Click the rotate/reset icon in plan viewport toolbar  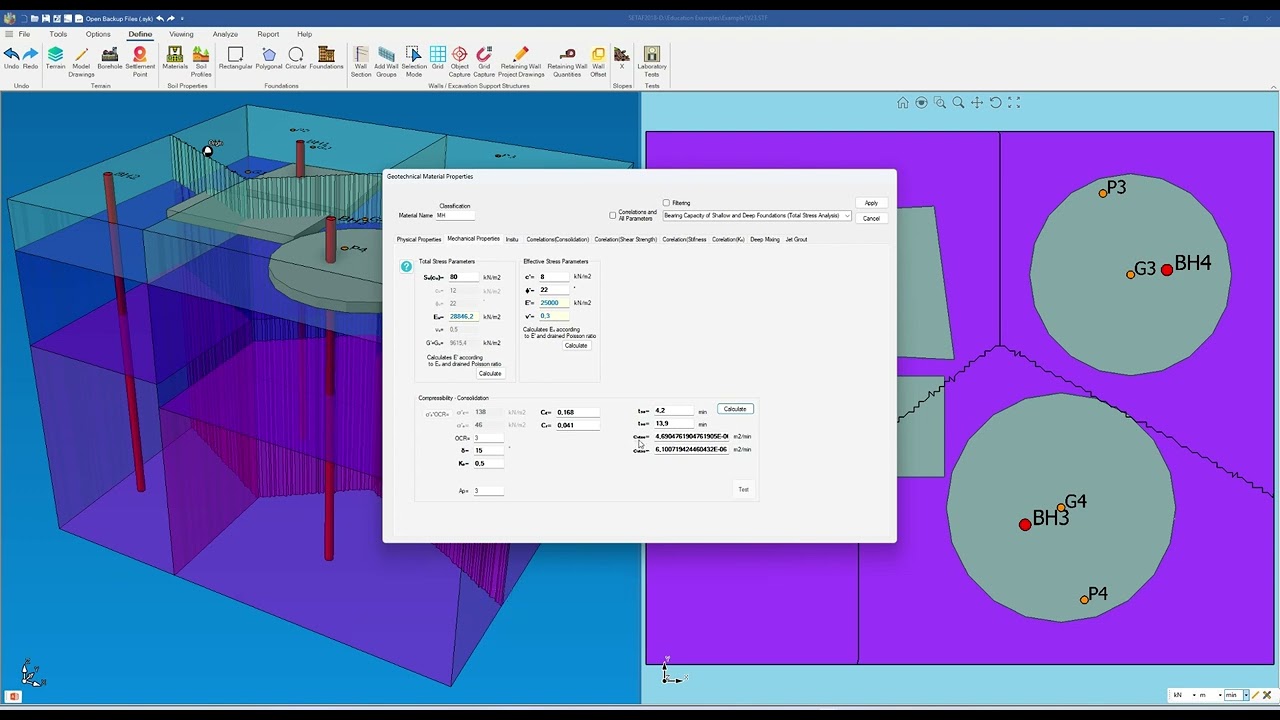[x=995, y=103]
